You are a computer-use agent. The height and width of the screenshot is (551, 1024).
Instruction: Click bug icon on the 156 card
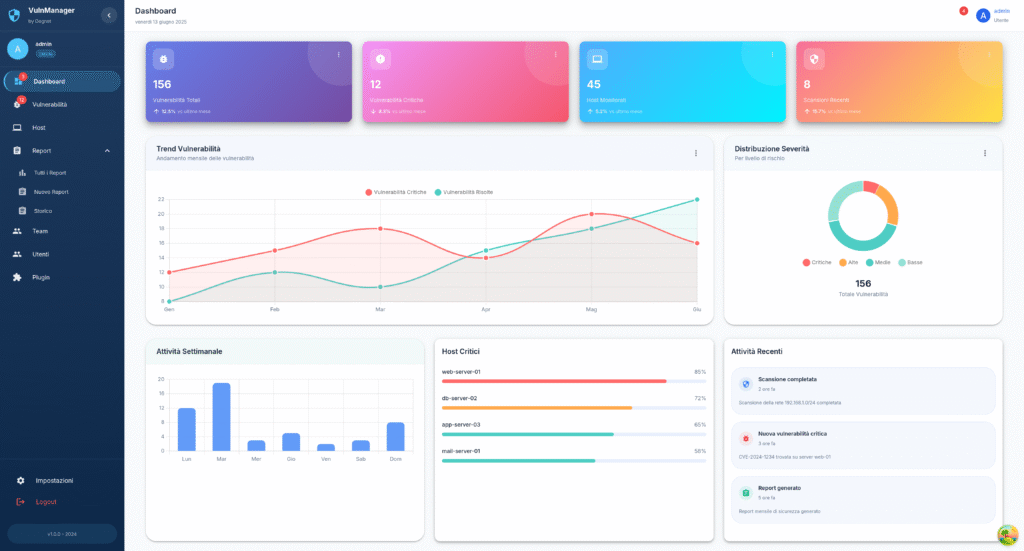[163, 59]
